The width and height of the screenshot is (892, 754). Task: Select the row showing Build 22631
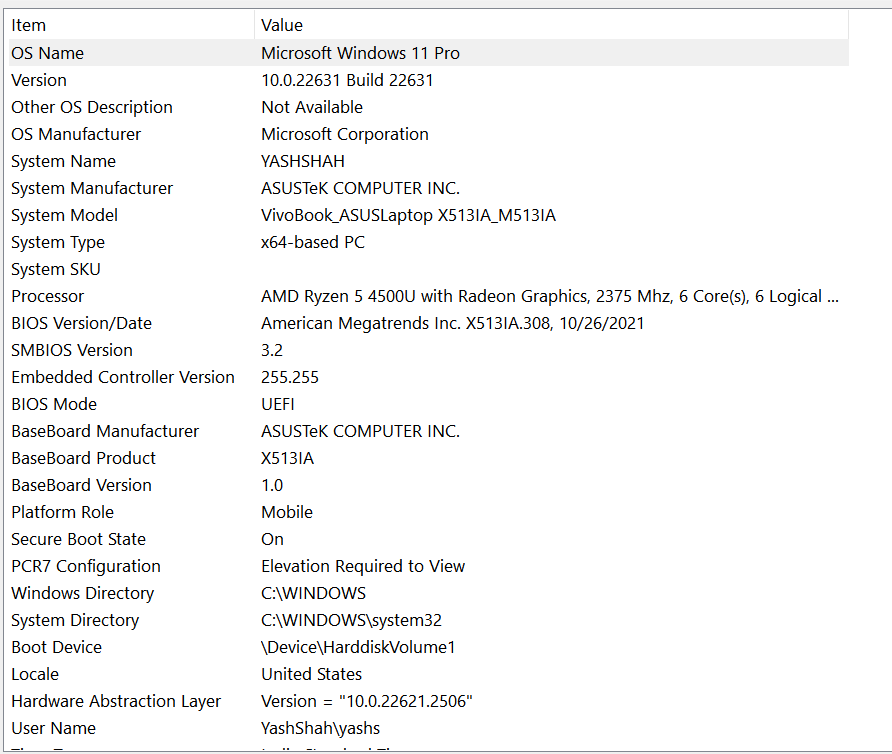coord(347,80)
